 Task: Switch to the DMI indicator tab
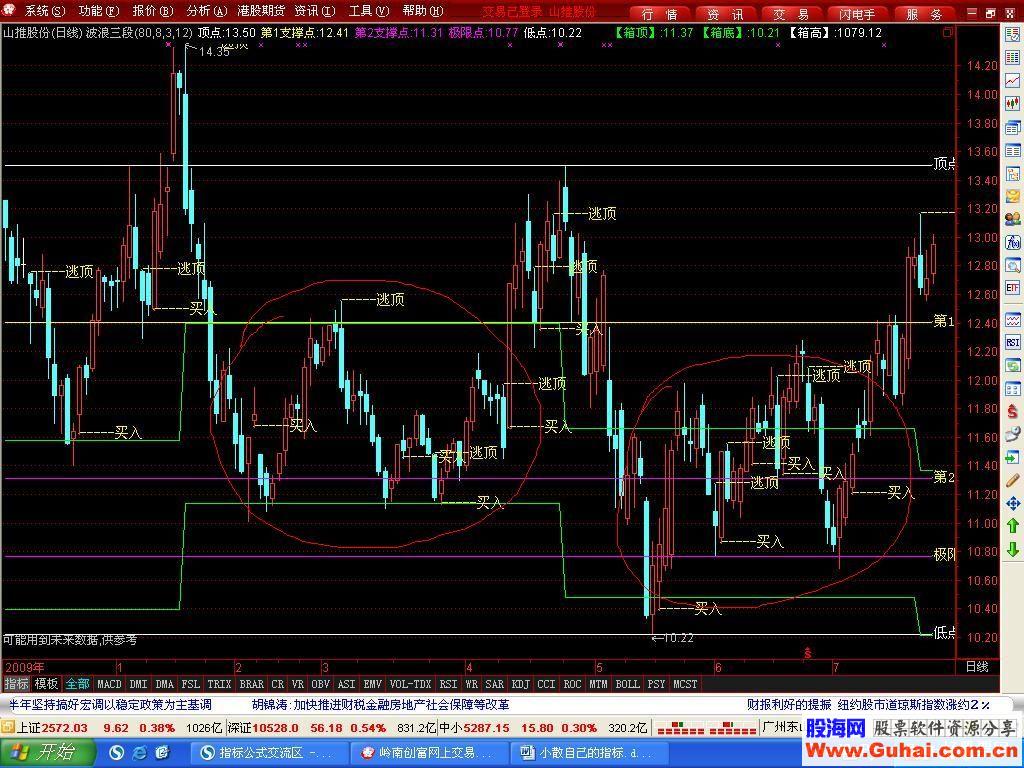pos(138,684)
